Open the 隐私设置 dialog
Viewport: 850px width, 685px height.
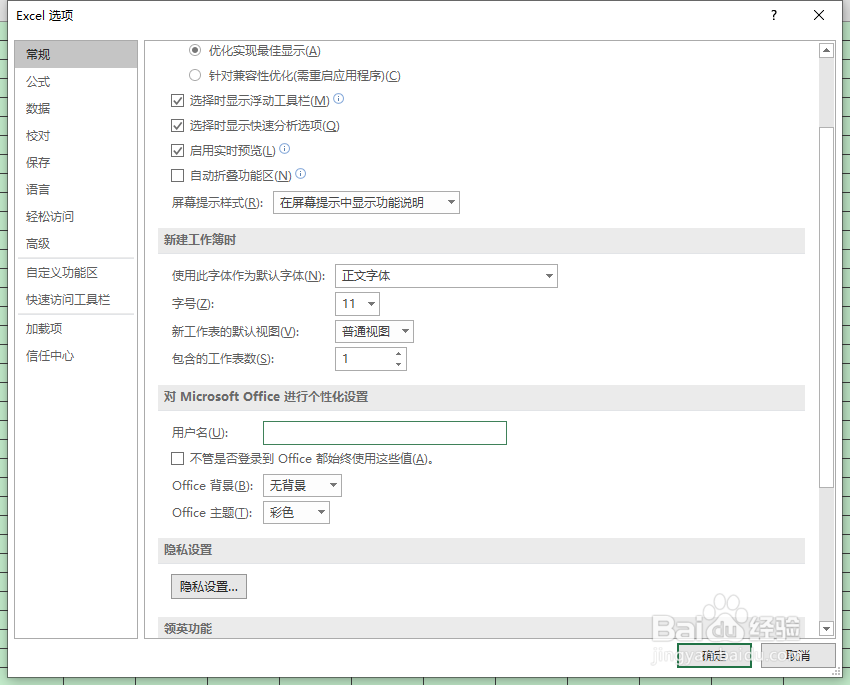click(x=208, y=587)
